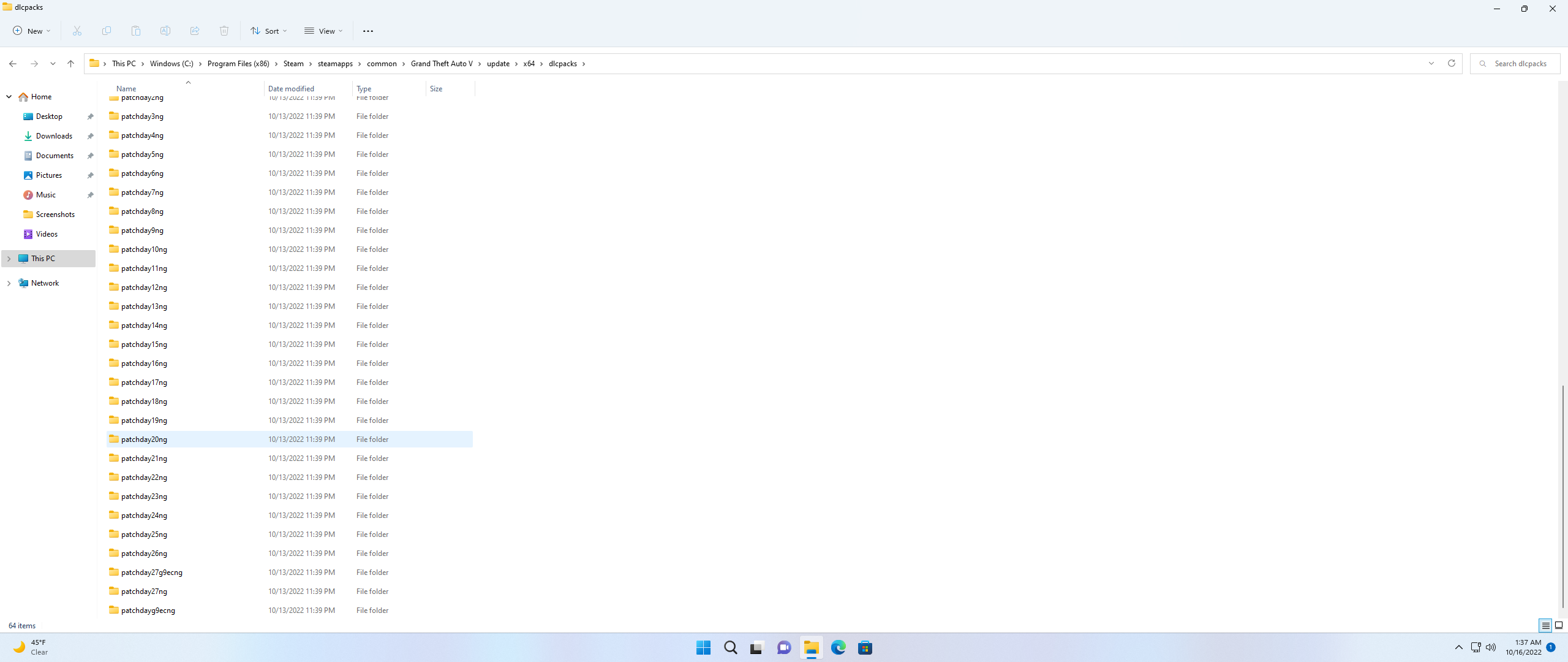
Task: Refresh the dlcpacks folder view
Action: [1451, 63]
